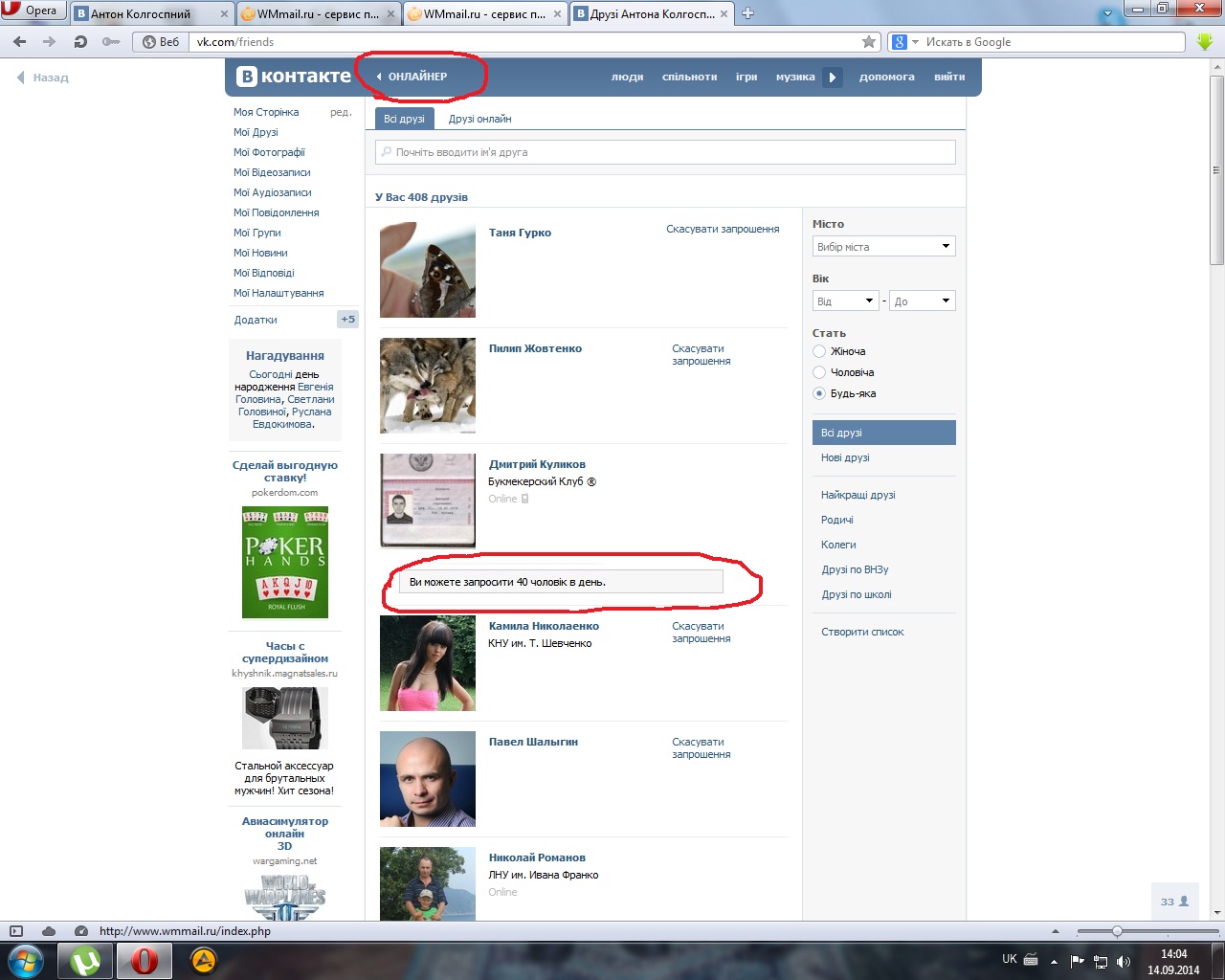Screen dimensions: 1225x980
Task: Click the UK language indicator in tray
Action: click(x=1010, y=959)
